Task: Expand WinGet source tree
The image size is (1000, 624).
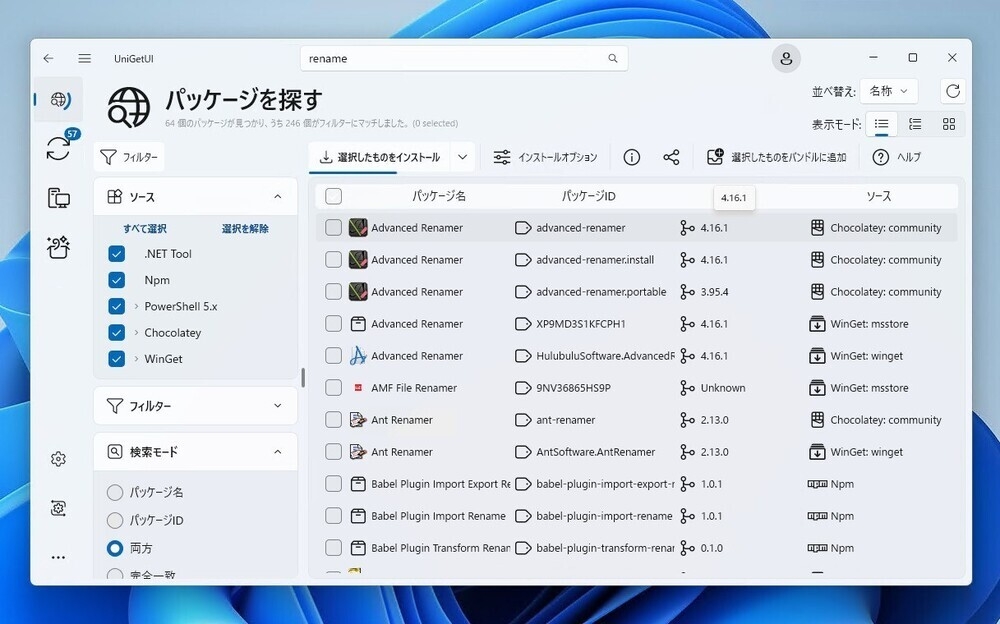Action: click(x=136, y=359)
